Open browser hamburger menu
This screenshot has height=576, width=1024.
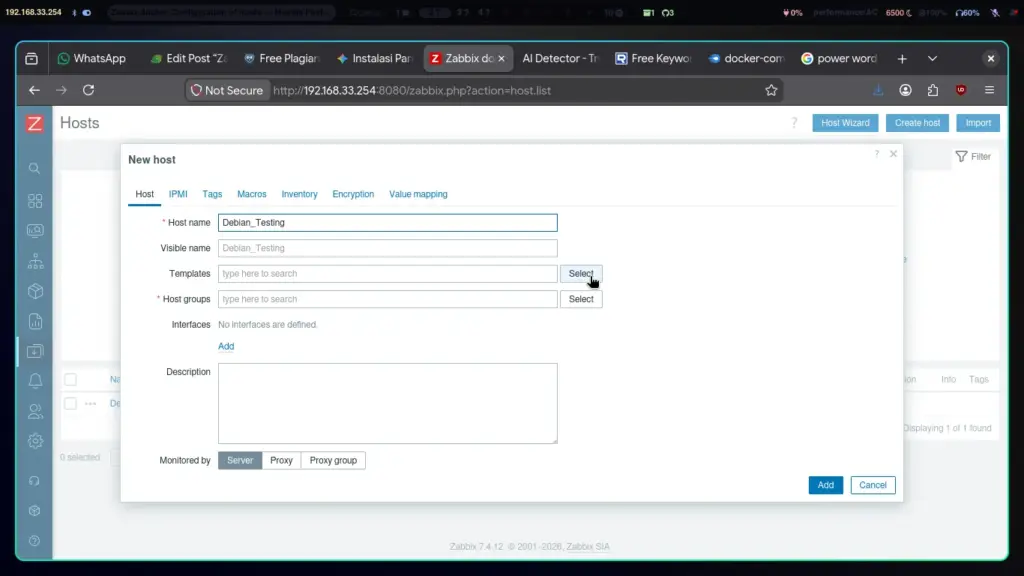[989, 90]
